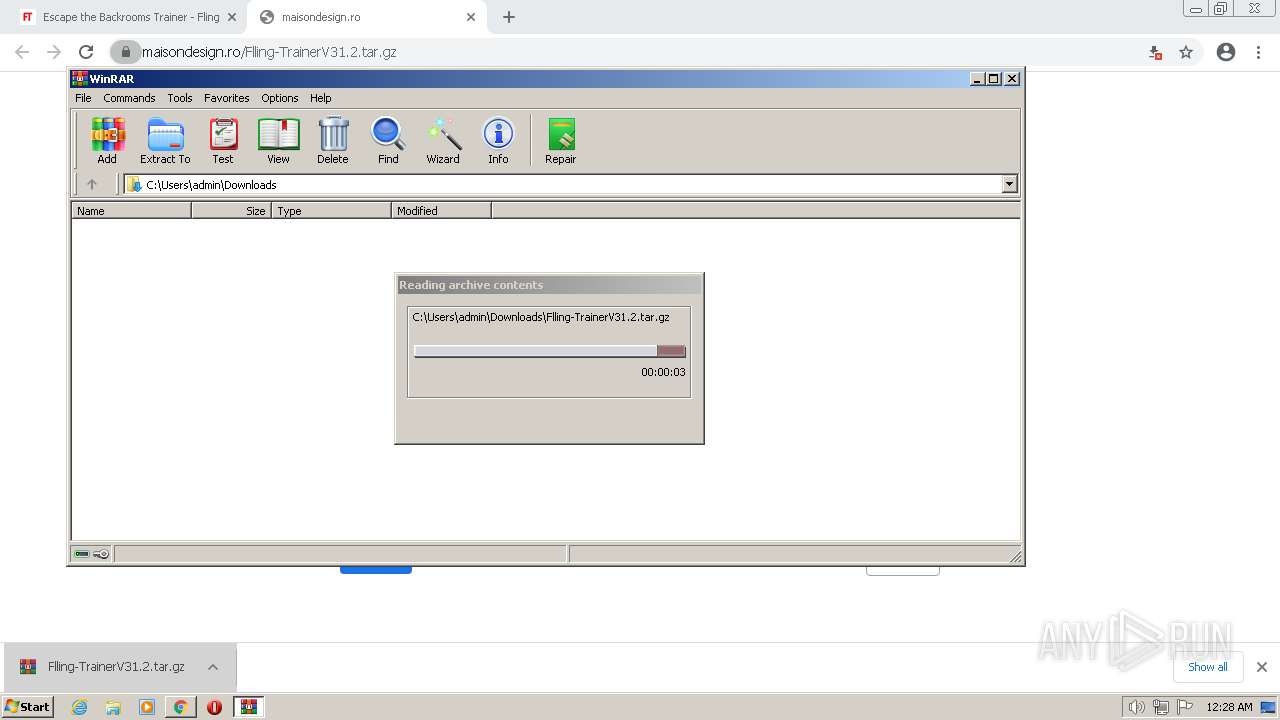Click the WinRAR status bar key icon

(101, 554)
